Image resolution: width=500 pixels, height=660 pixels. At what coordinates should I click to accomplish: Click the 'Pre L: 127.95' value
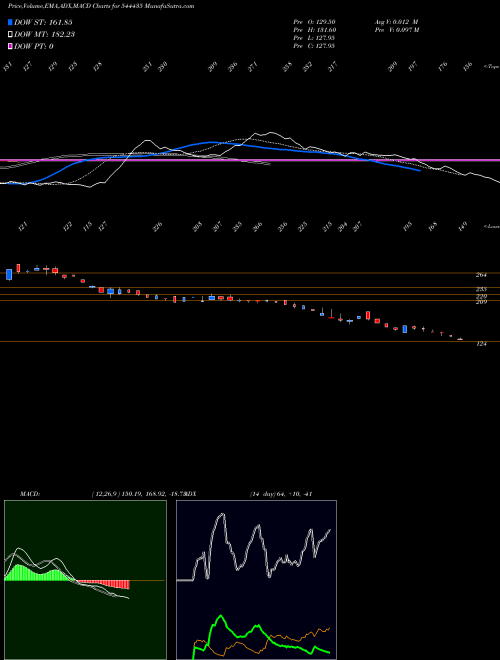(314, 38)
